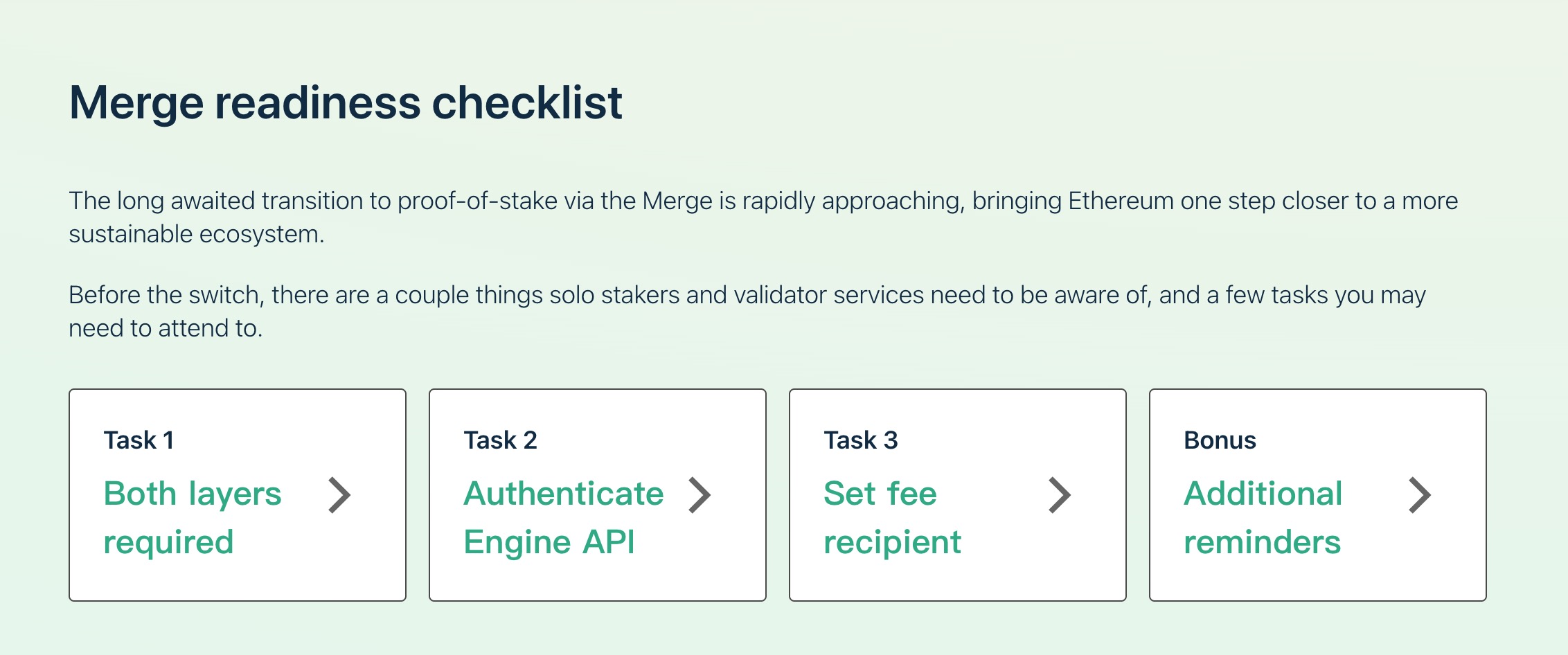
Task: Click the paragraph about proof-of-stake transition
Action: [763, 217]
